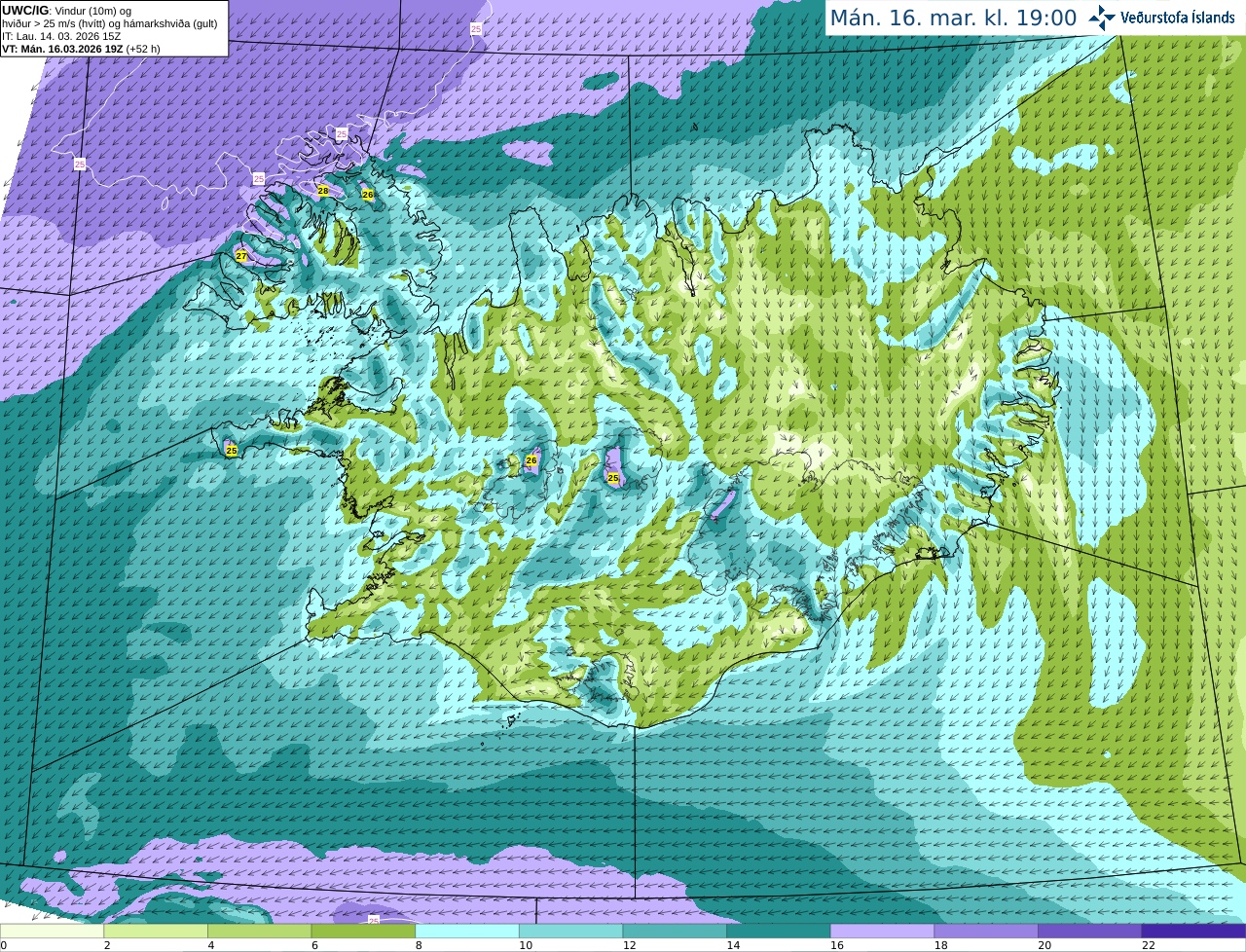Click the scale number 22 under the color bar
Image resolution: width=1246 pixels, height=952 pixels.
(x=1149, y=945)
